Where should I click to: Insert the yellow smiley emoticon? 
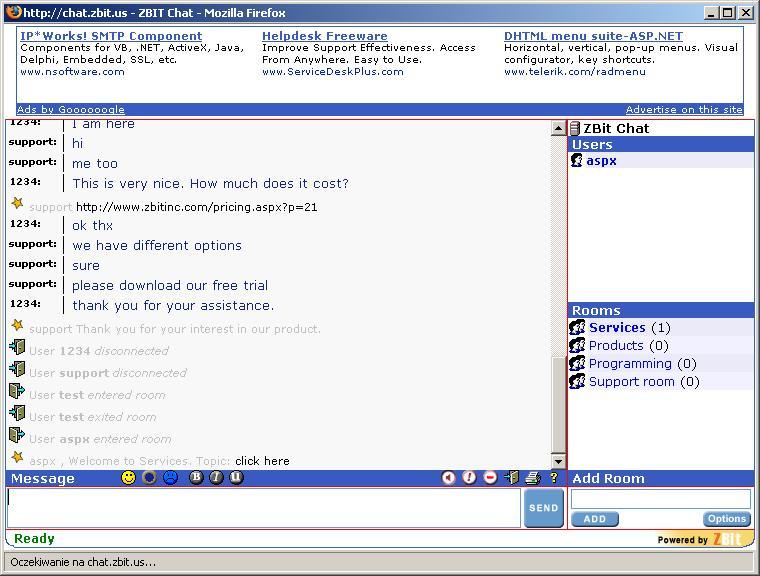tap(128, 478)
